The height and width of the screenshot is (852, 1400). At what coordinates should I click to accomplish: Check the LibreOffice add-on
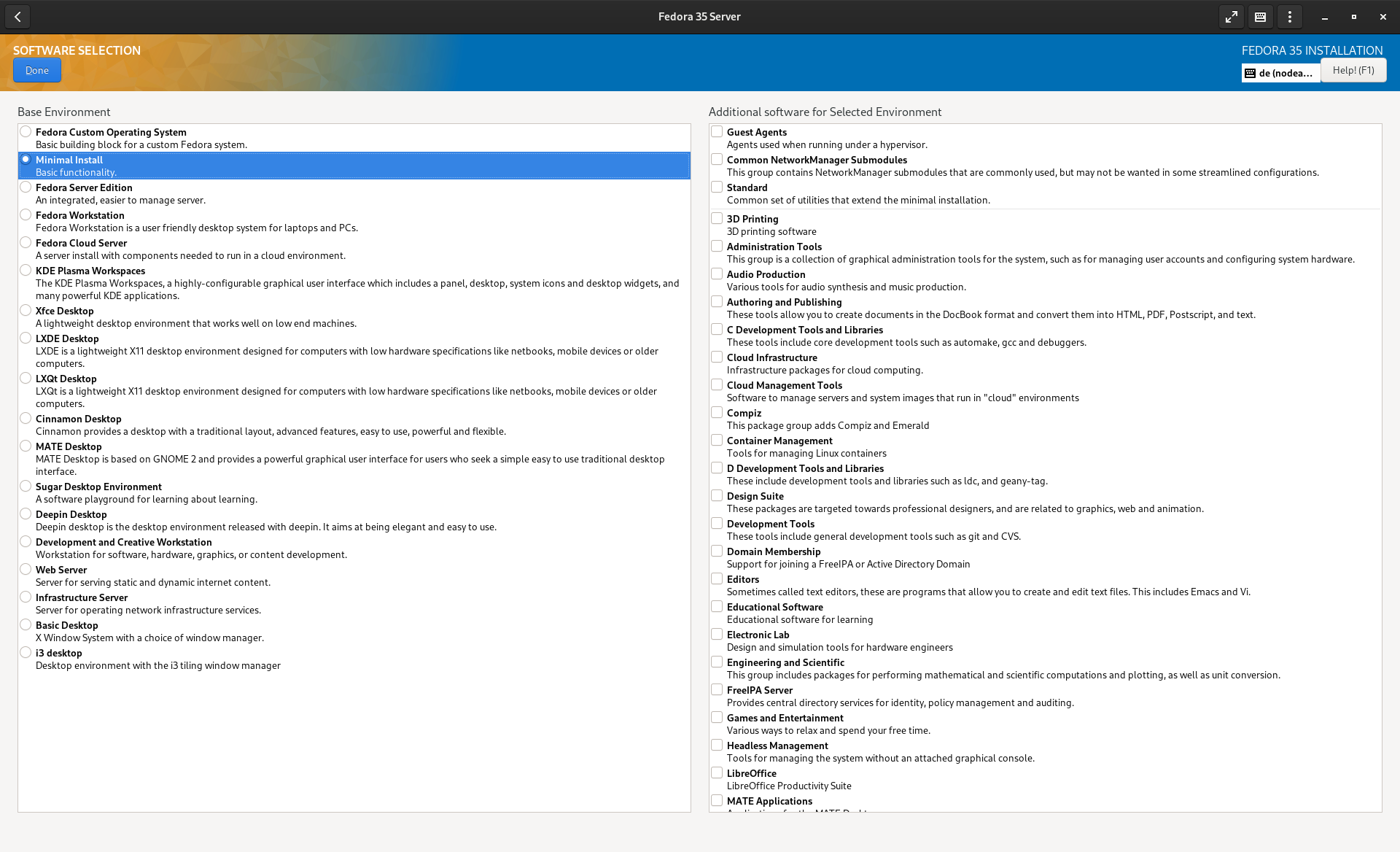tap(717, 773)
